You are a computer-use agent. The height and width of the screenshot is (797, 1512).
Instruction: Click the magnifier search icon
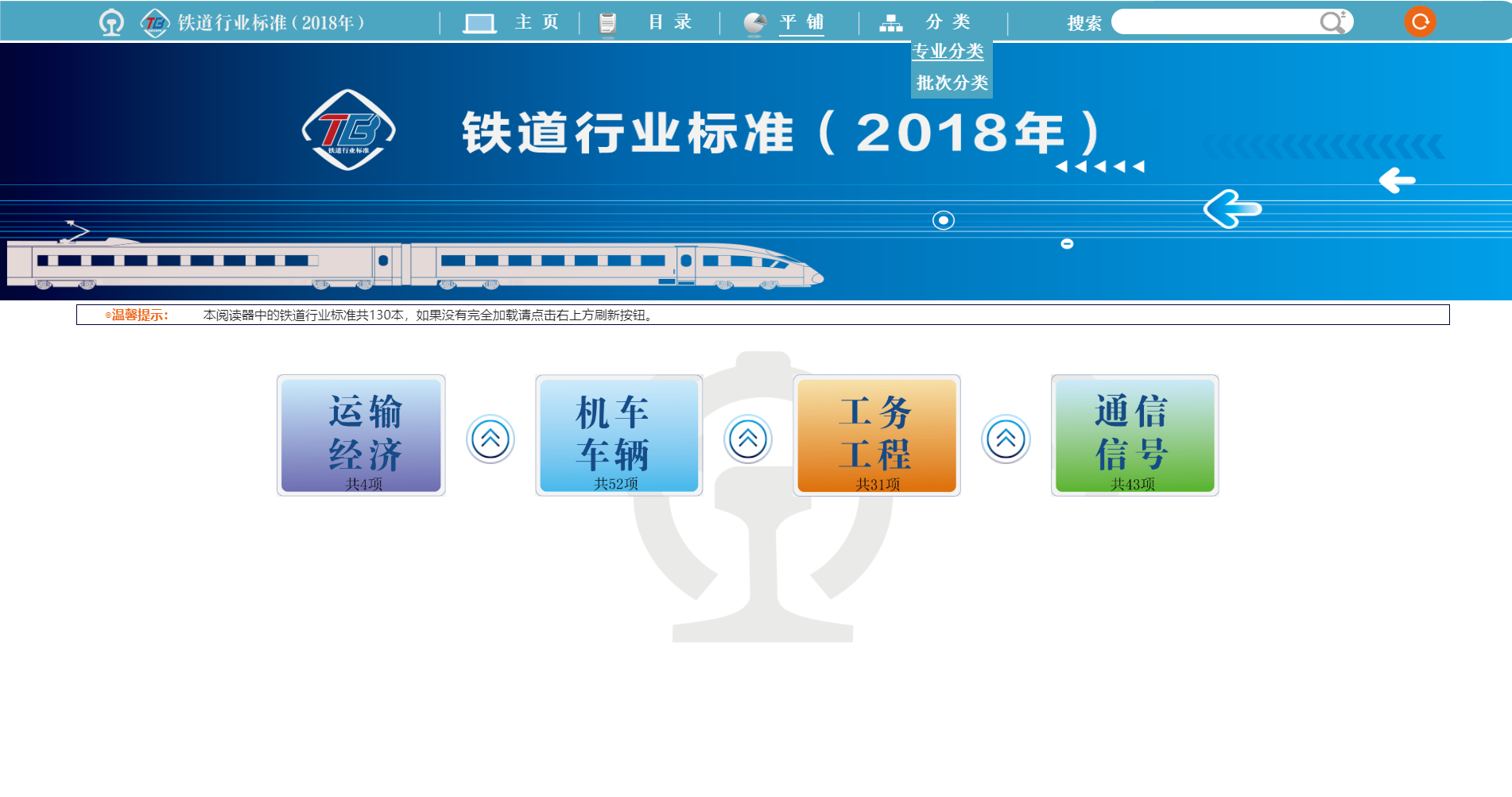1332,22
